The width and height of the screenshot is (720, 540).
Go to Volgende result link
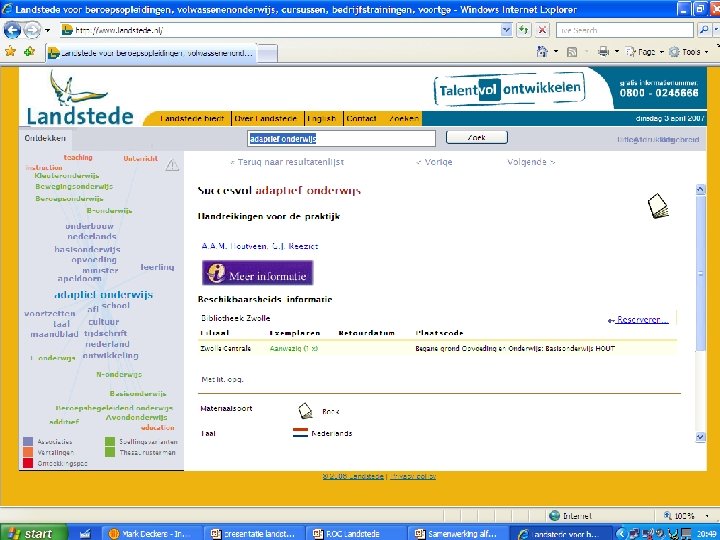[x=531, y=162]
